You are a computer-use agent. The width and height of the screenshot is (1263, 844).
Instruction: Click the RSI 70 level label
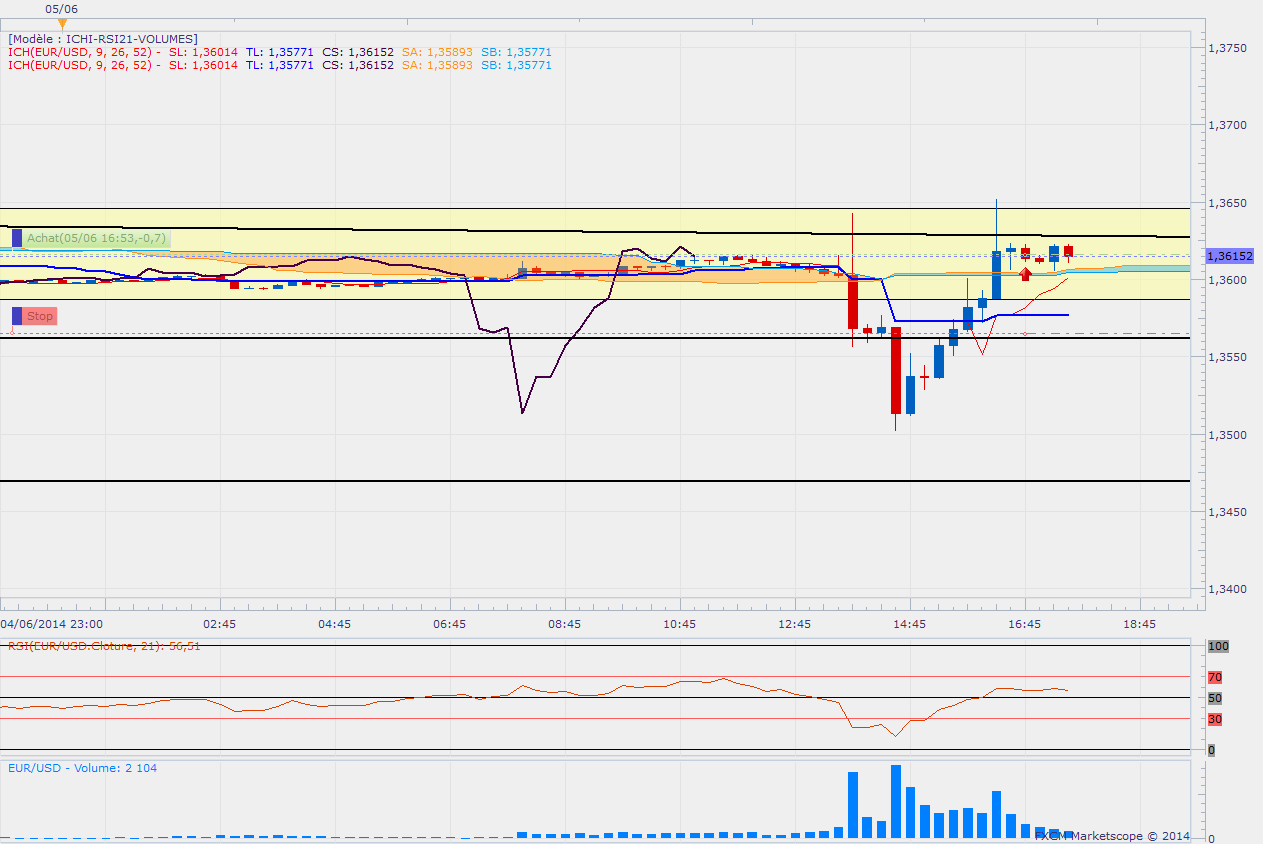pyautogui.click(x=1215, y=677)
